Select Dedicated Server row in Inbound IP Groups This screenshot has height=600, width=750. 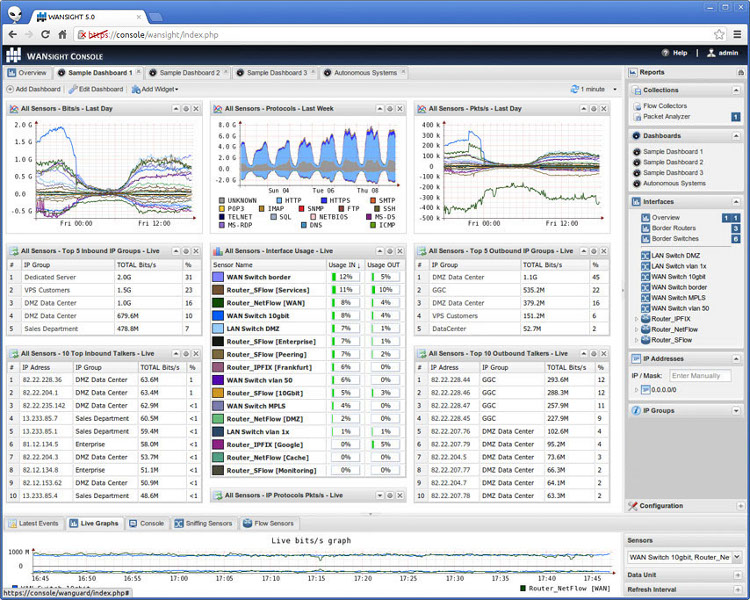(x=104, y=278)
